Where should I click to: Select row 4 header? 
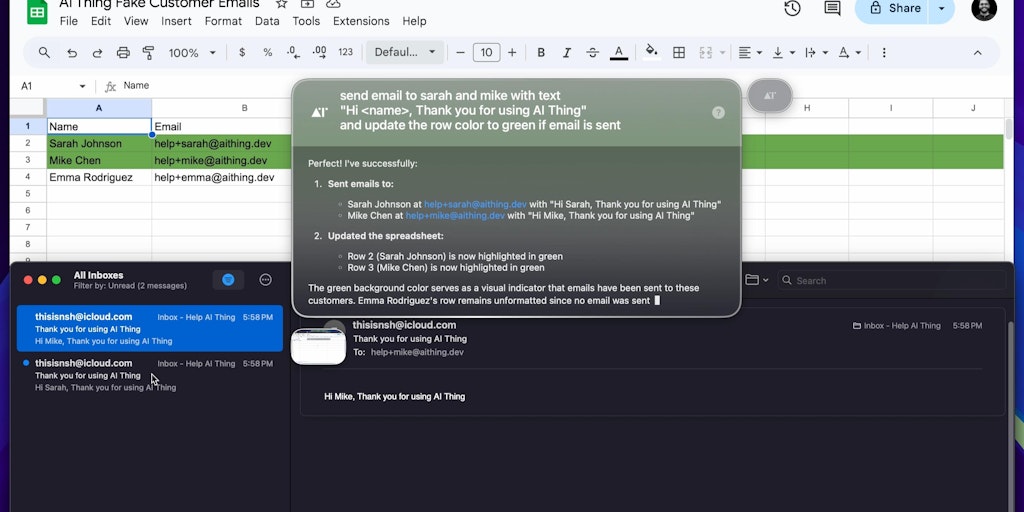[x=28, y=177]
